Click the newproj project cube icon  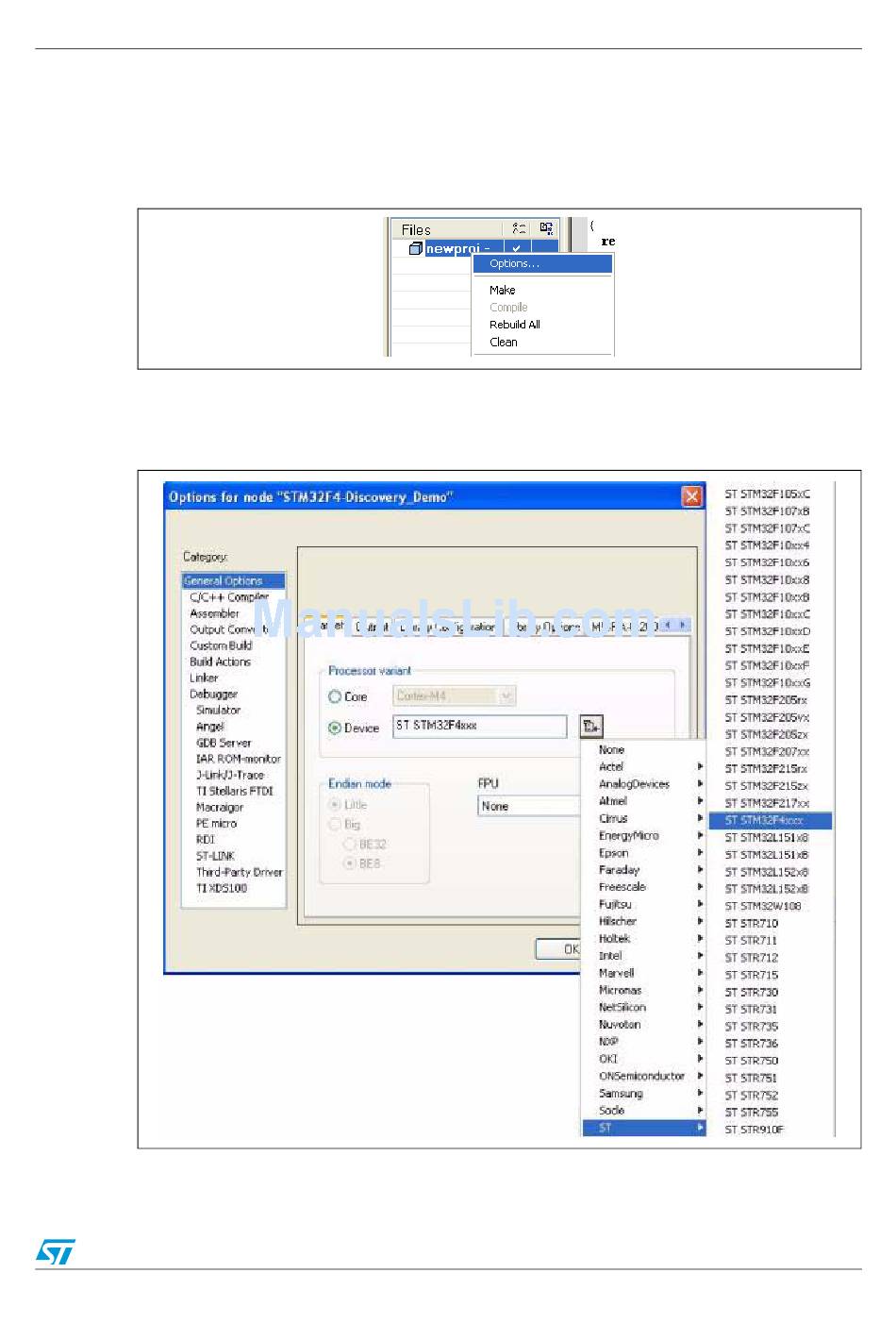pos(416,248)
